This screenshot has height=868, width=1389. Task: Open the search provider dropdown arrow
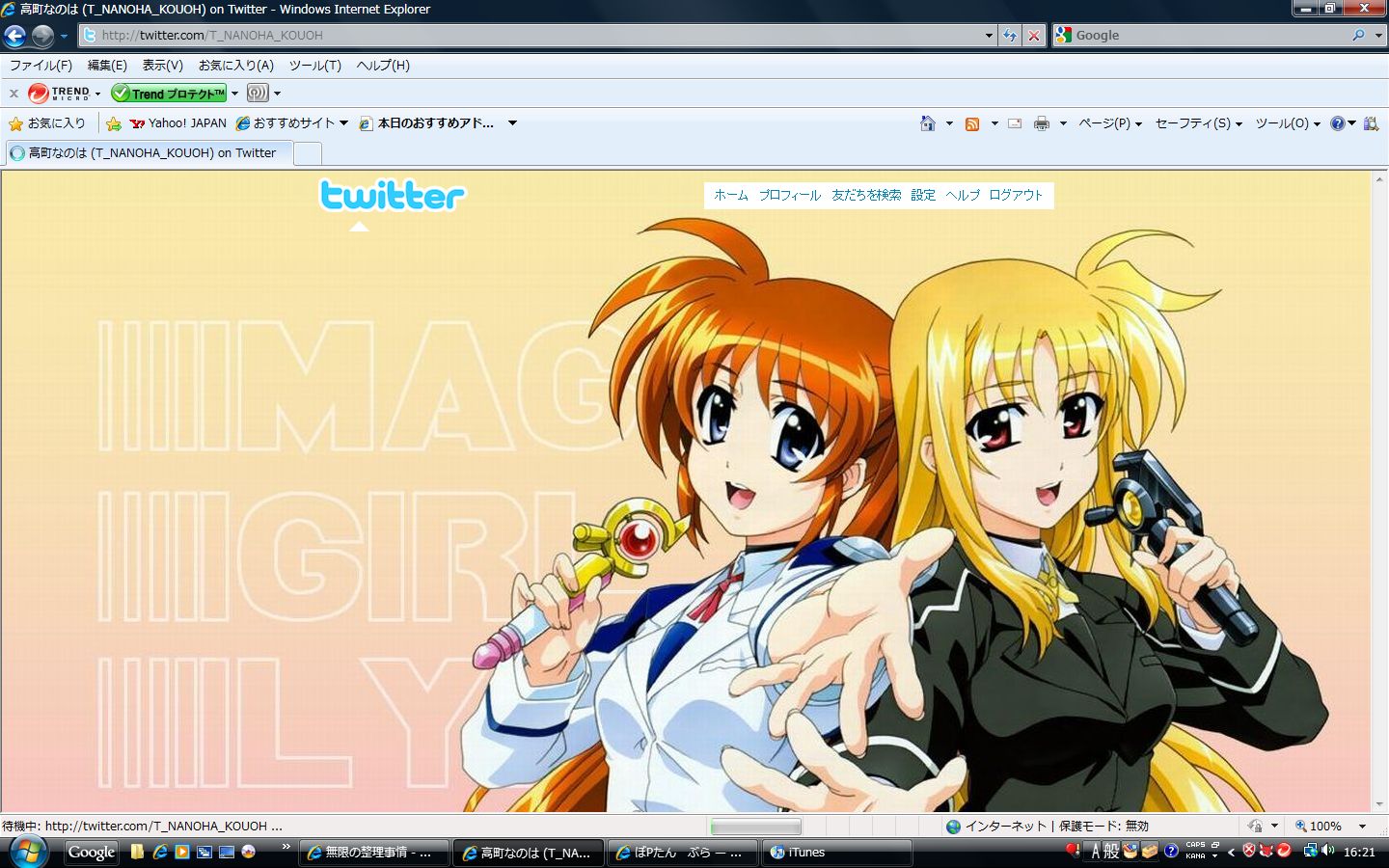coord(1378,35)
